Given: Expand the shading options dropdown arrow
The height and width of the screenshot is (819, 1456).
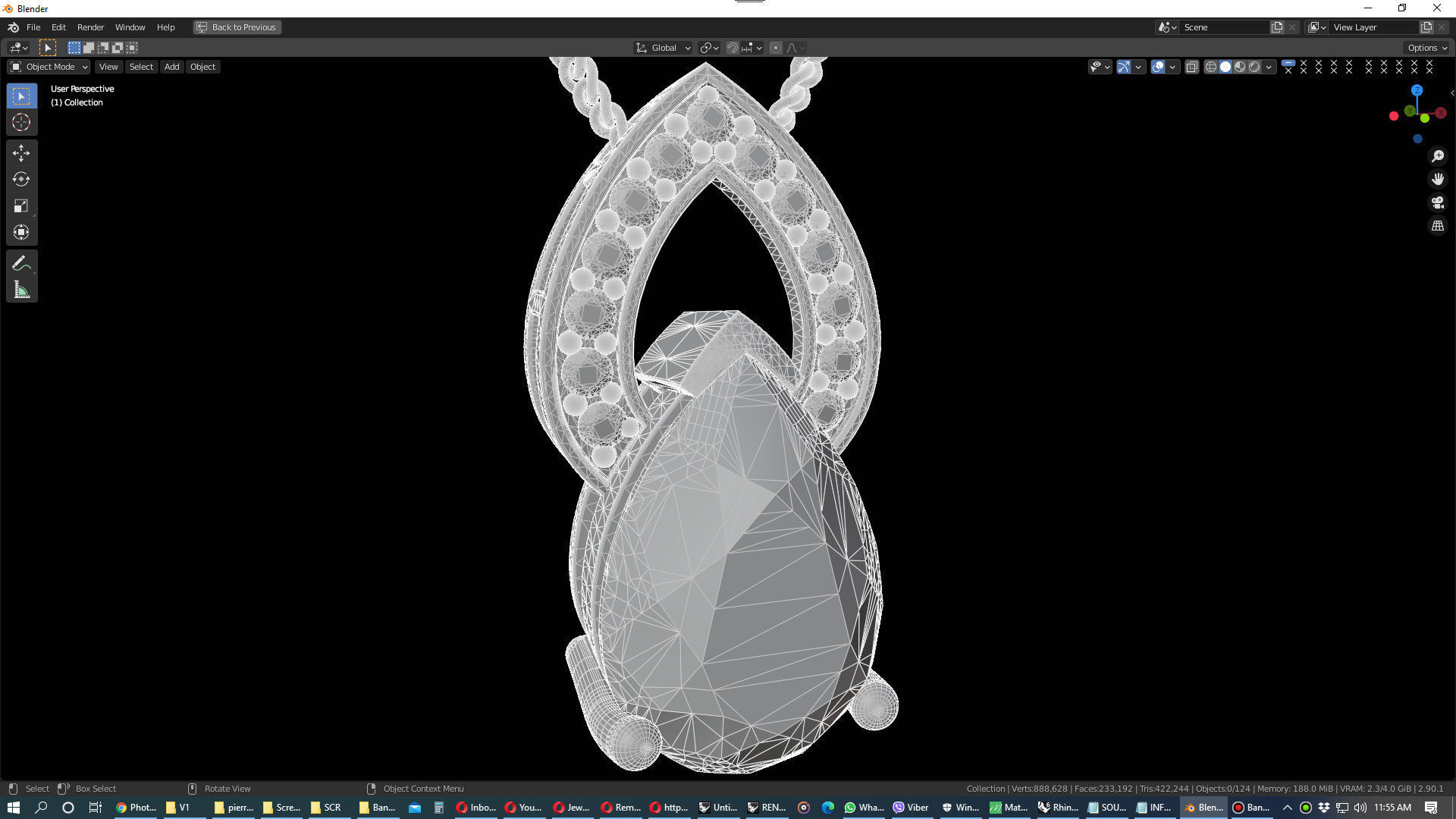Looking at the screenshot, I should (1269, 67).
